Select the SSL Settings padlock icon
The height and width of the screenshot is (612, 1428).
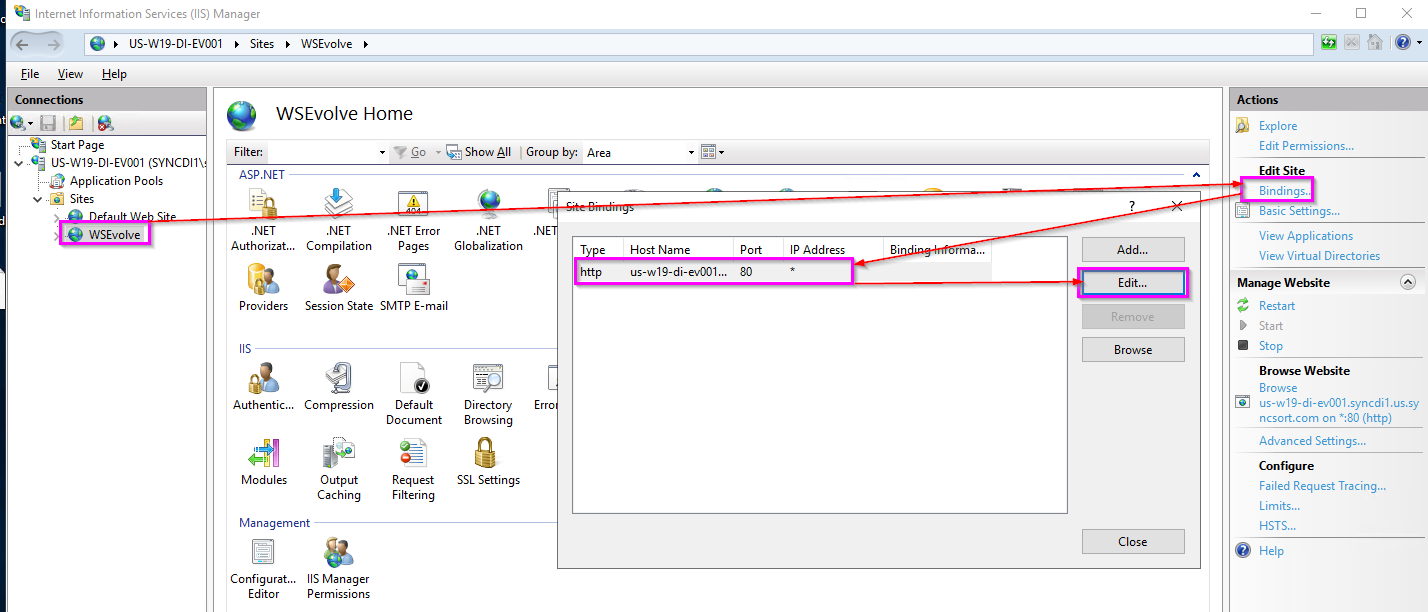[488, 454]
